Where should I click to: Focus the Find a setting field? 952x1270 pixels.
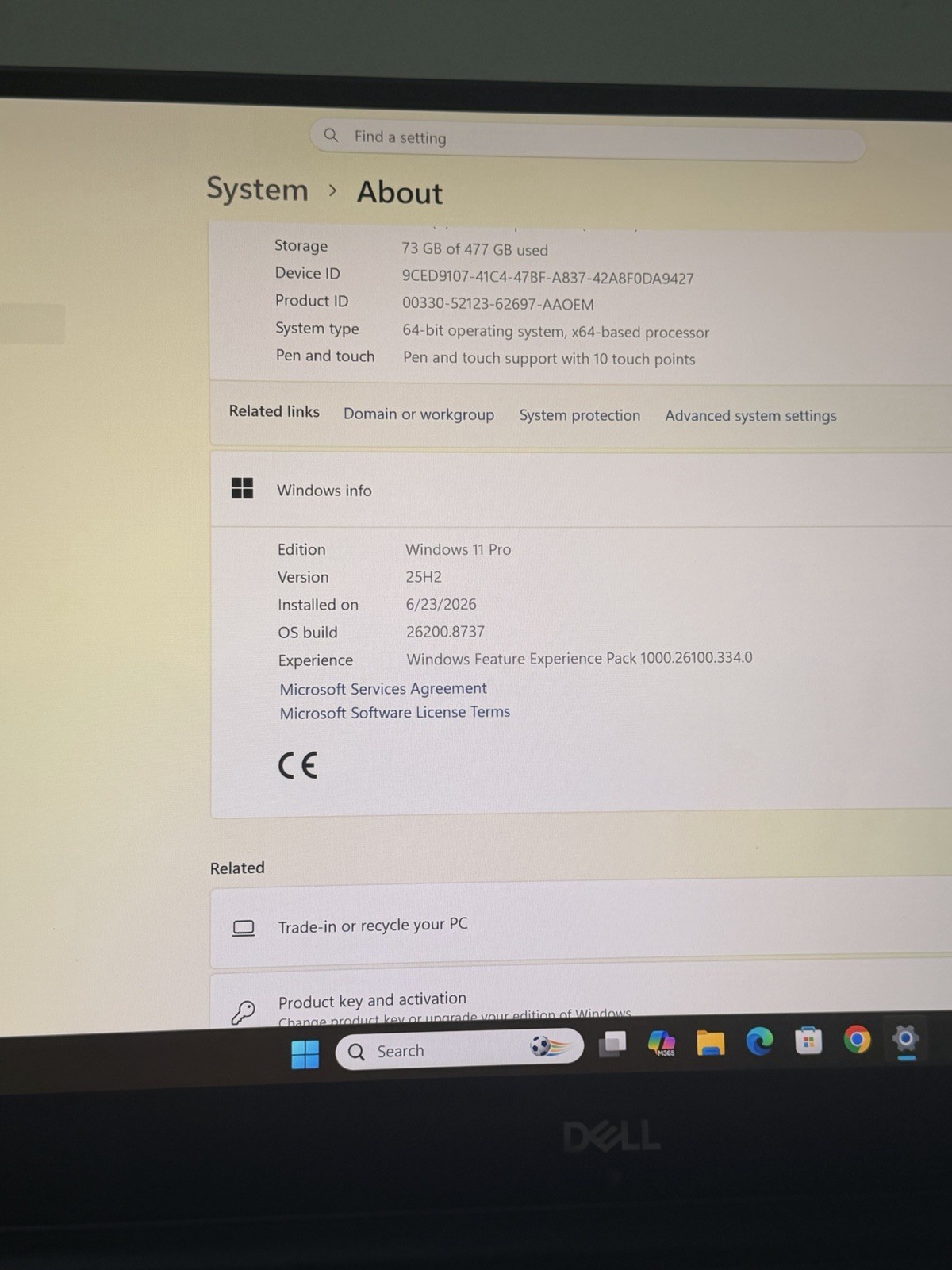click(x=587, y=140)
